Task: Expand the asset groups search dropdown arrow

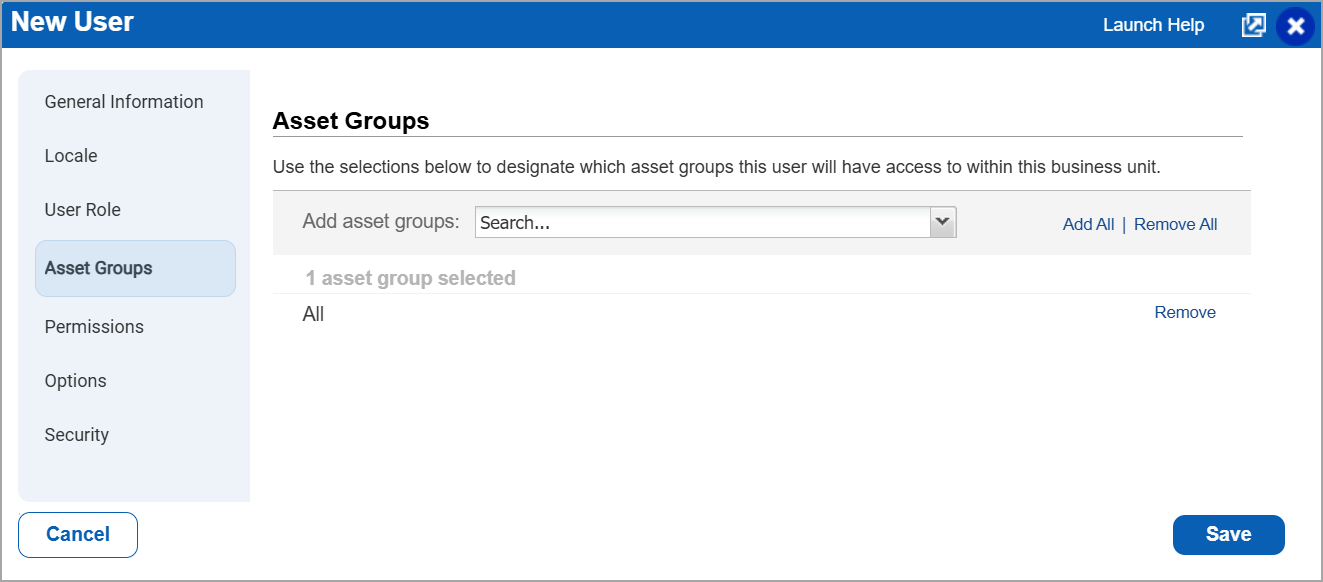Action: [x=942, y=221]
